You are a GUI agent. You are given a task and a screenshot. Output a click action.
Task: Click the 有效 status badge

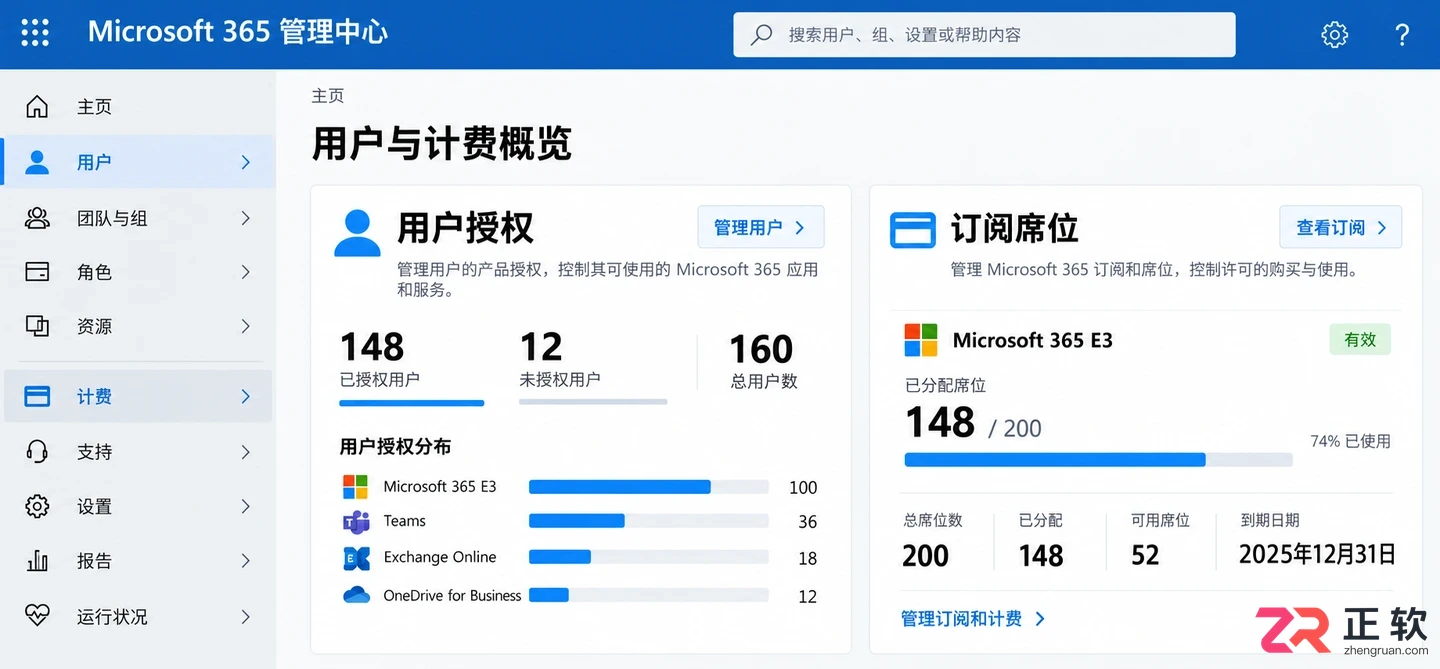(1360, 340)
